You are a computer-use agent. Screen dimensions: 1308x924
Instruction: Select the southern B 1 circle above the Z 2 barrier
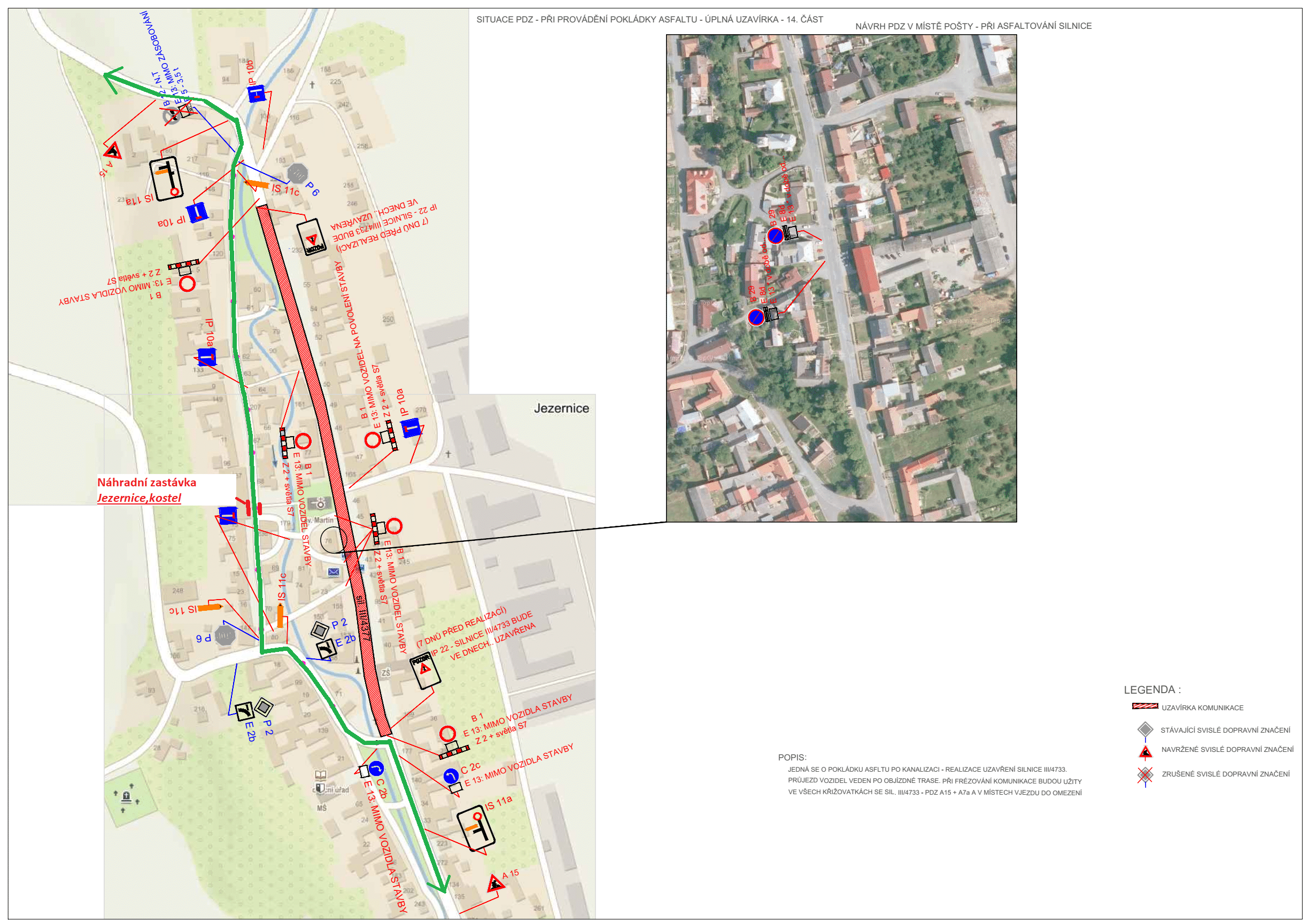pos(448,734)
